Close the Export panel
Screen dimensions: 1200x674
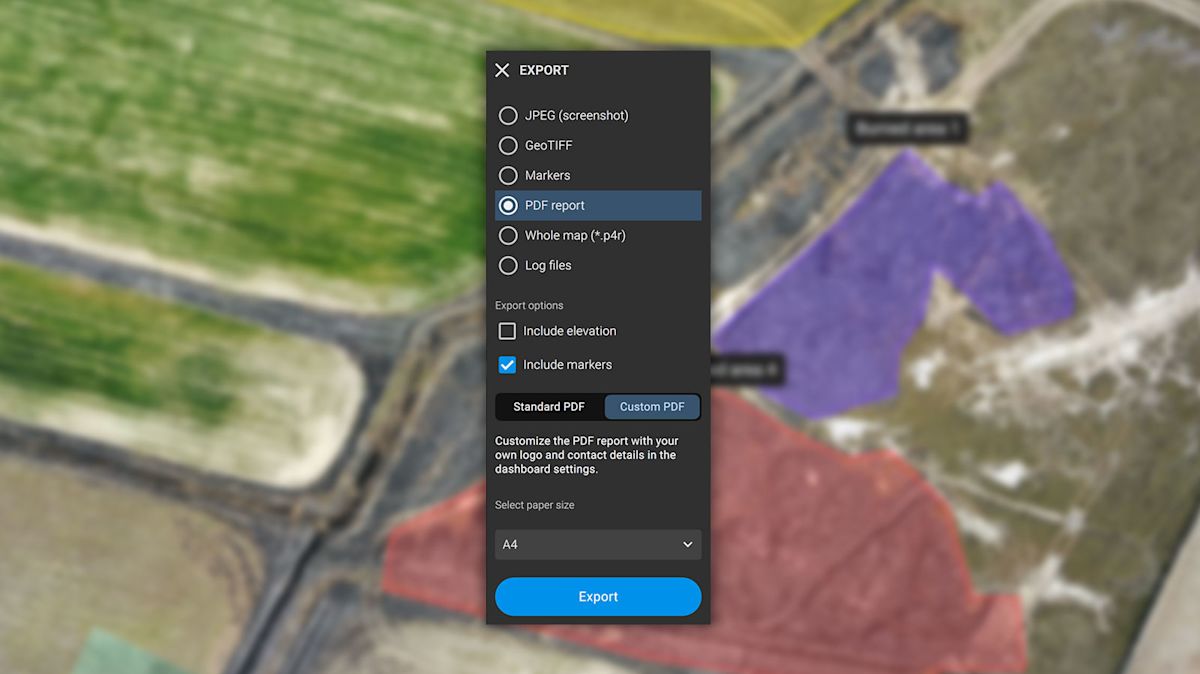pyautogui.click(x=502, y=70)
